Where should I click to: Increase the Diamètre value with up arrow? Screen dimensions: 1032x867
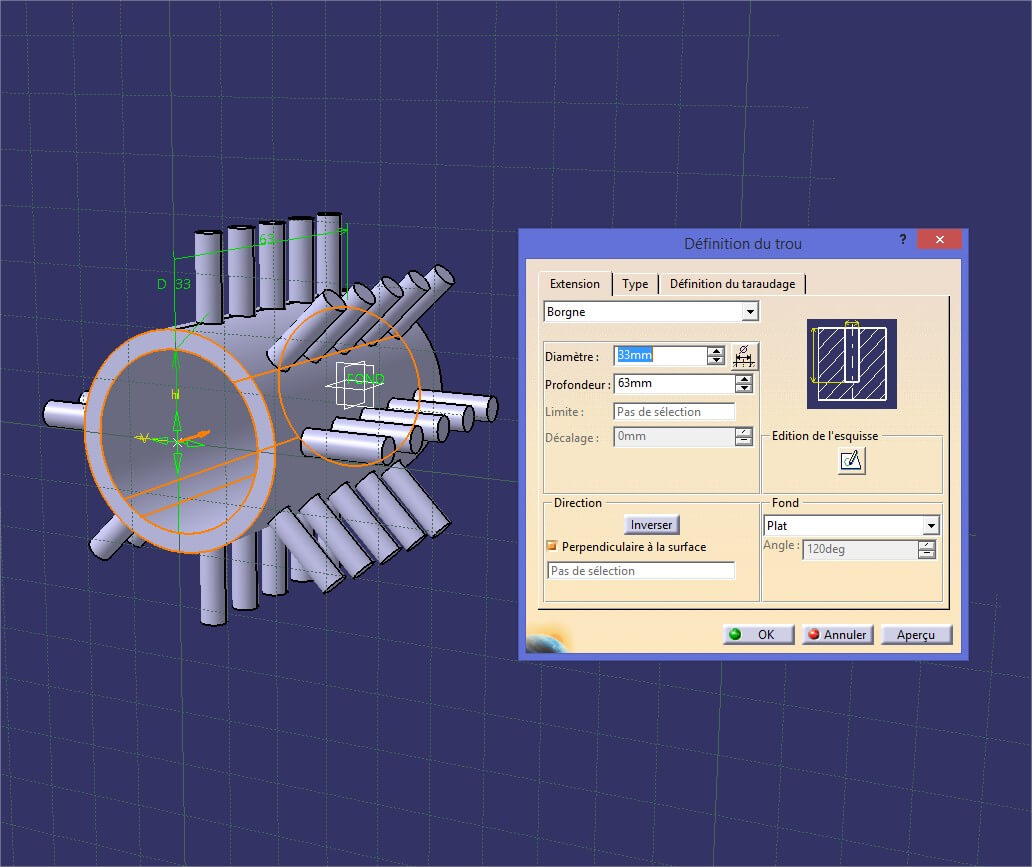[715, 351]
